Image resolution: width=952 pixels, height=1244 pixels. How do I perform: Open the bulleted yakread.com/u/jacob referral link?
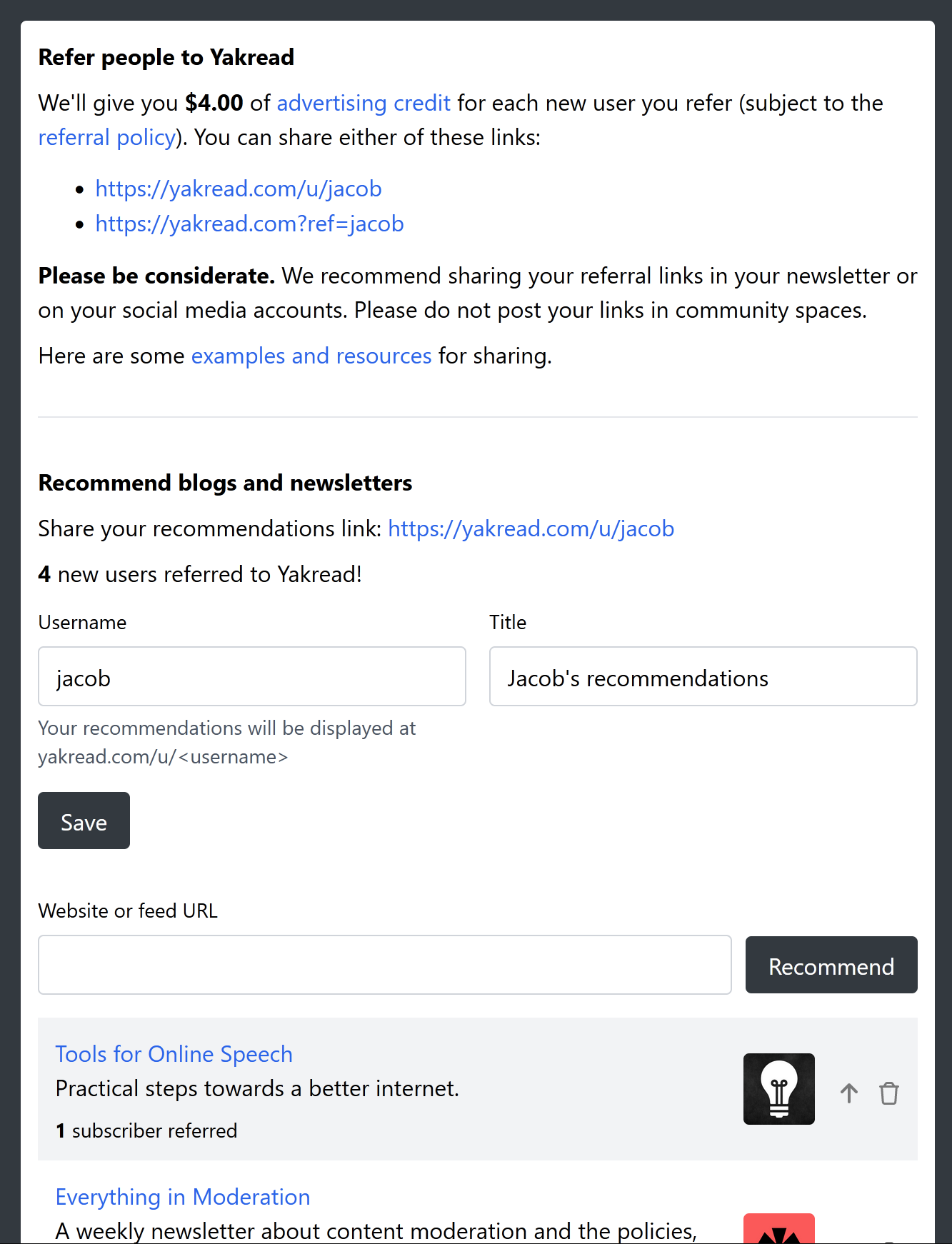pyautogui.click(x=239, y=189)
